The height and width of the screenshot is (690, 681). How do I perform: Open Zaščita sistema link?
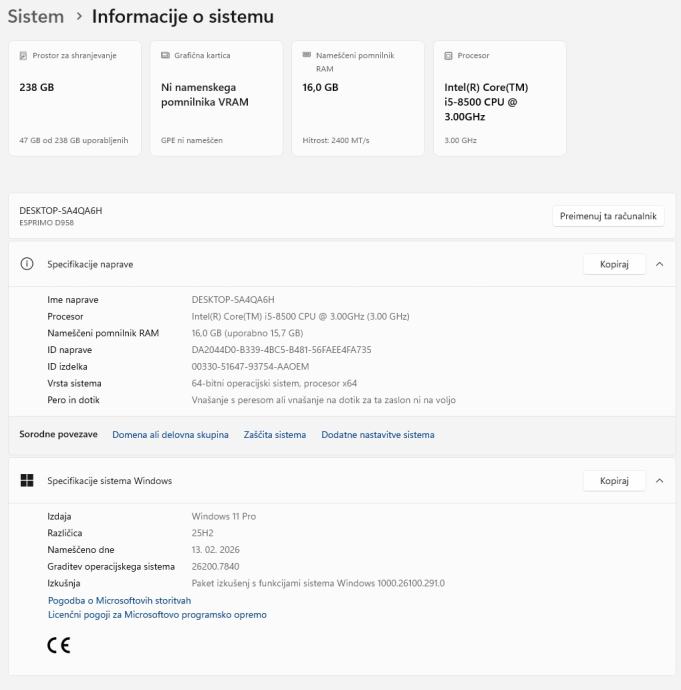(275, 435)
